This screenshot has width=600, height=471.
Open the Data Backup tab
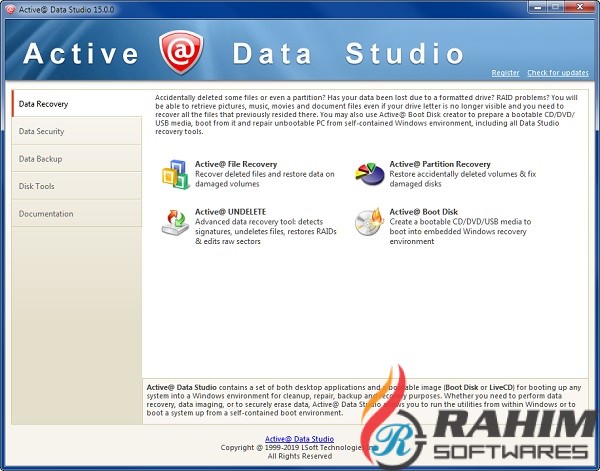point(77,159)
